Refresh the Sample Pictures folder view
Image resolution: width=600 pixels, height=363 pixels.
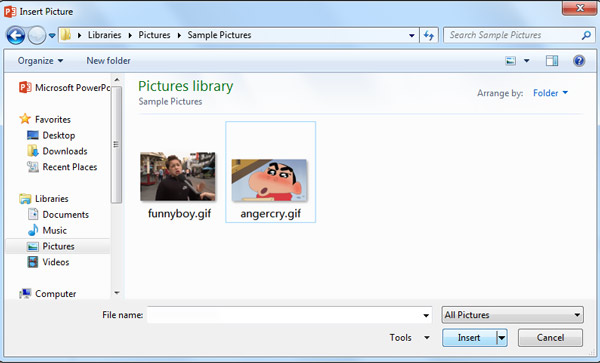tap(429, 35)
